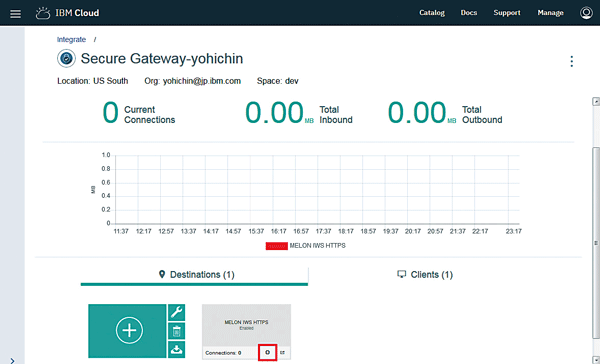Open the Support menu item
The width and height of the screenshot is (600, 364).
click(x=507, y=13)
